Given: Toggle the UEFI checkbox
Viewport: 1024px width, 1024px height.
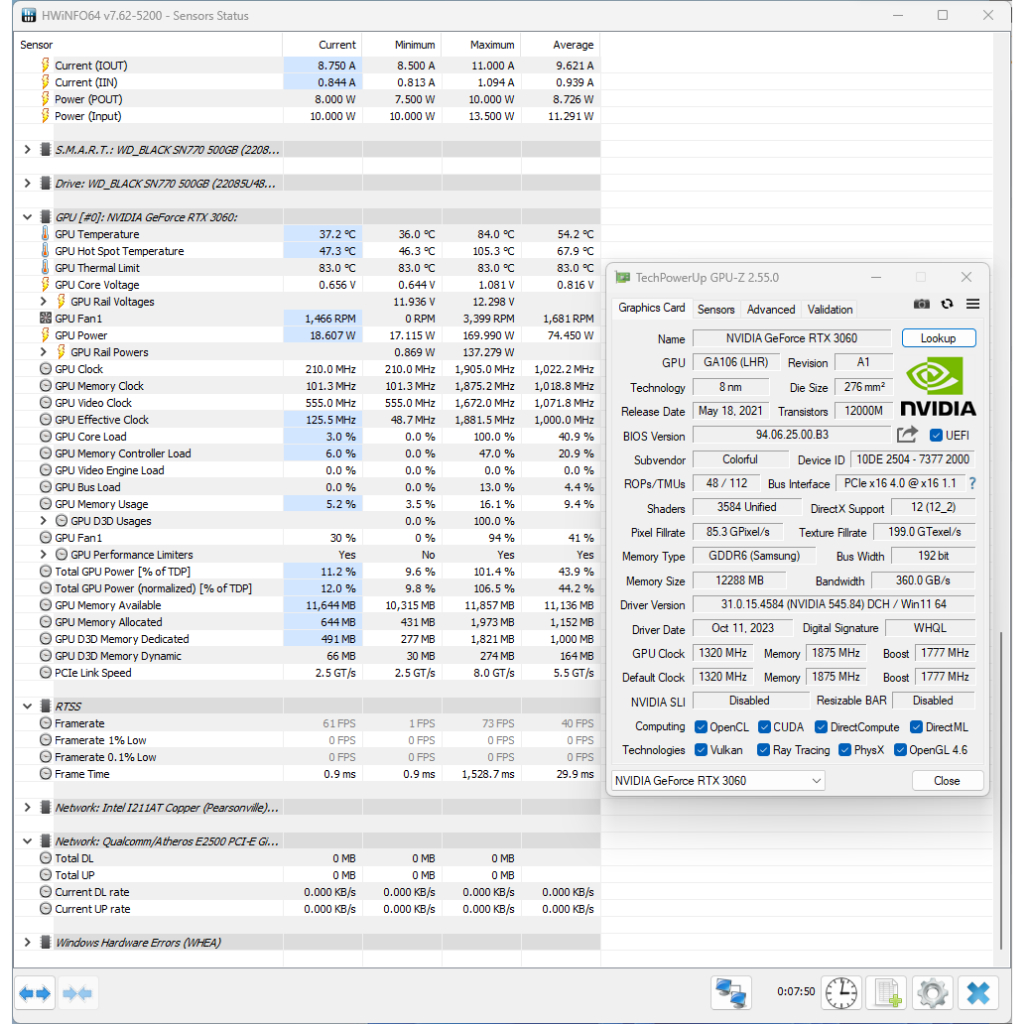Looking at the screenshot, I should 936,436.
